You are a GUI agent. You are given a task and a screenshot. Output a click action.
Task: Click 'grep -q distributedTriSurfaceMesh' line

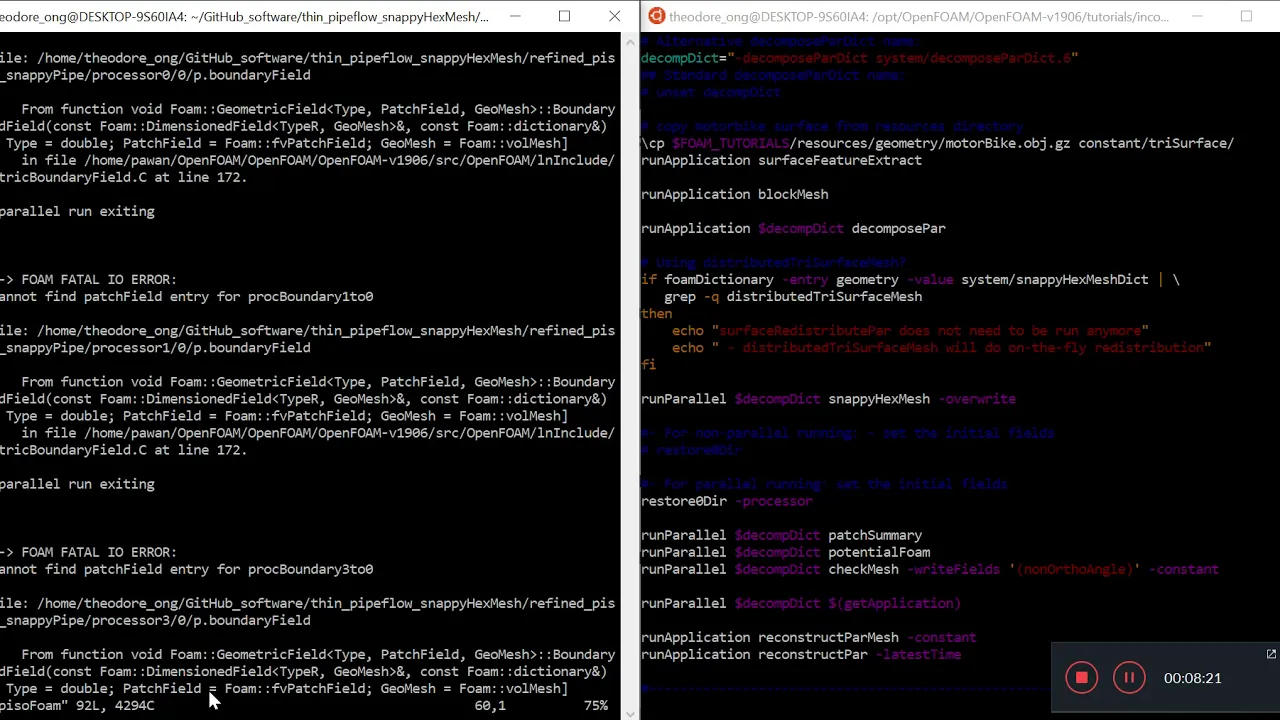[x=793, y=296]
